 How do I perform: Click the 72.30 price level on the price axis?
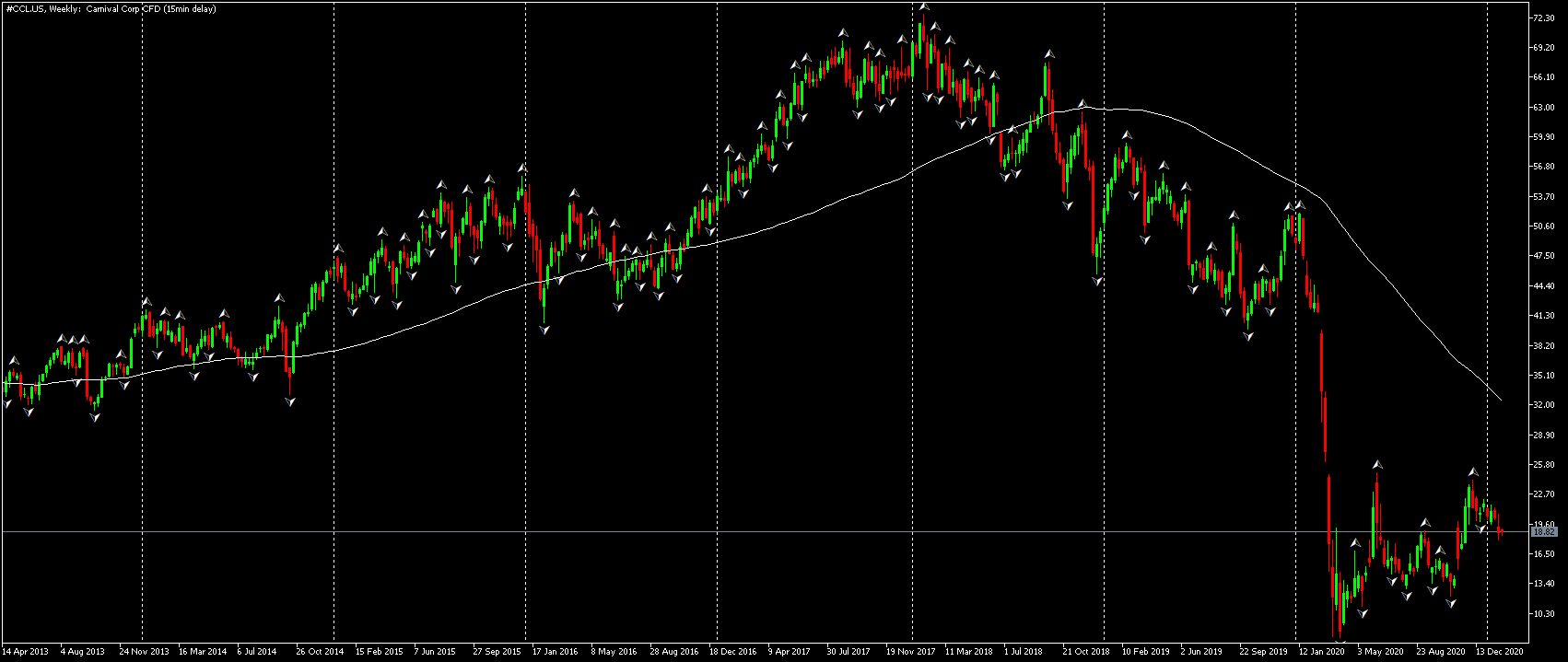1543,18
